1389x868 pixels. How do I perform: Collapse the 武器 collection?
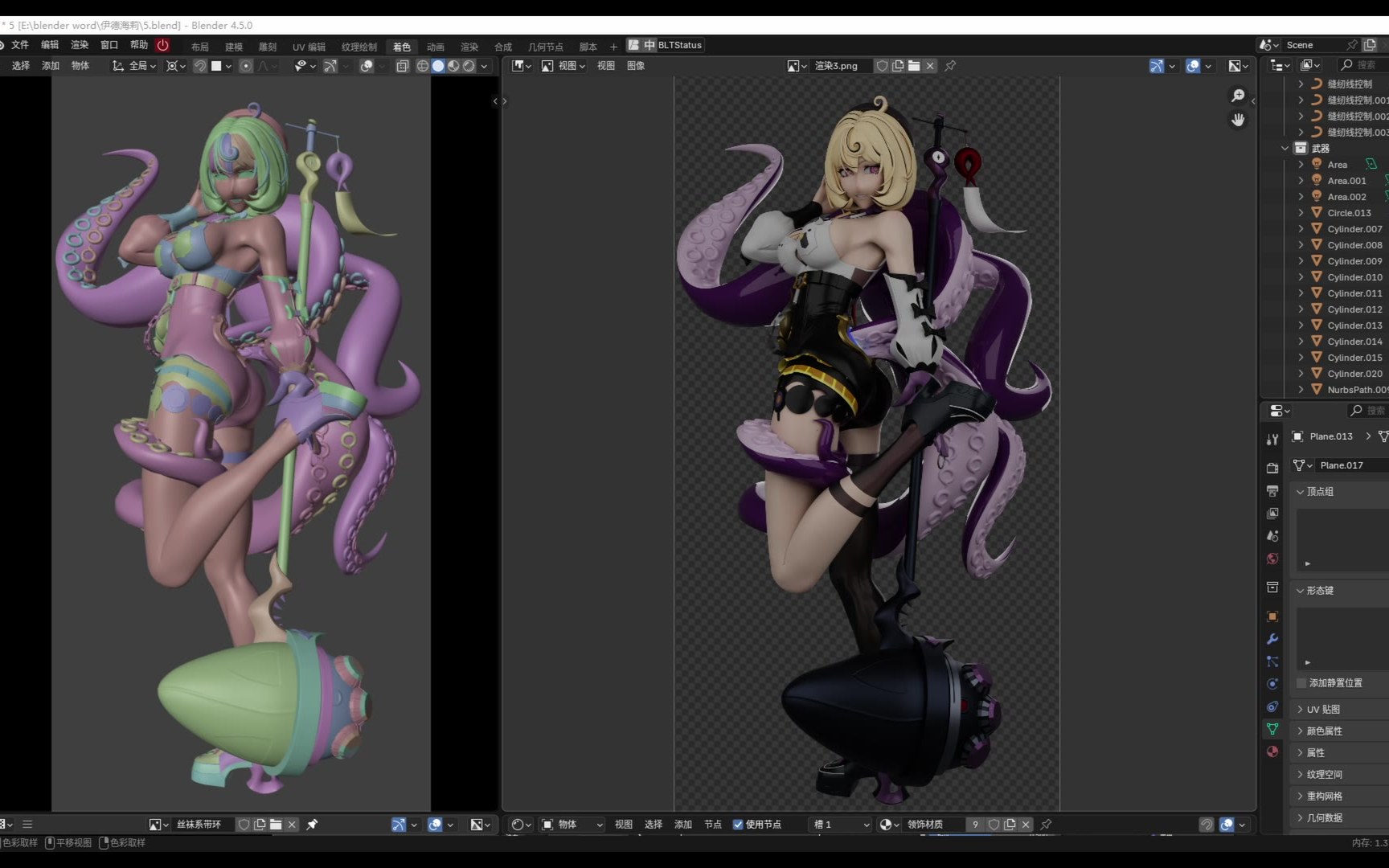click(x=1285, y=149)
